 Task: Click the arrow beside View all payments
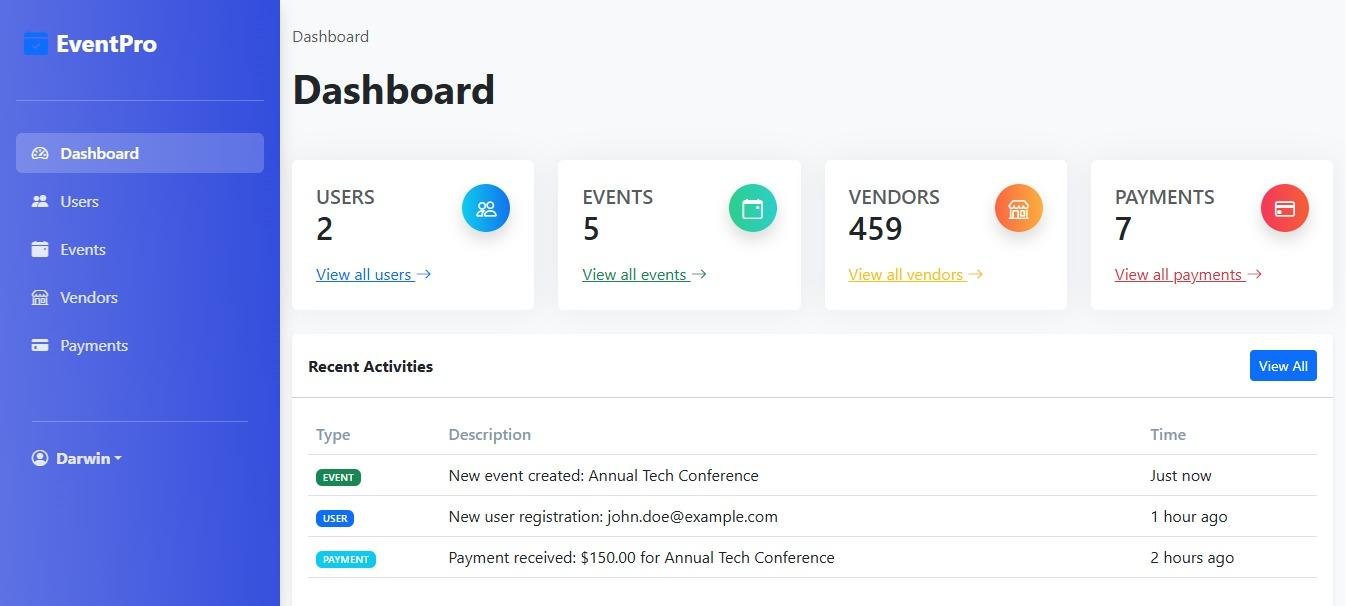click(x=1254, y=274)
